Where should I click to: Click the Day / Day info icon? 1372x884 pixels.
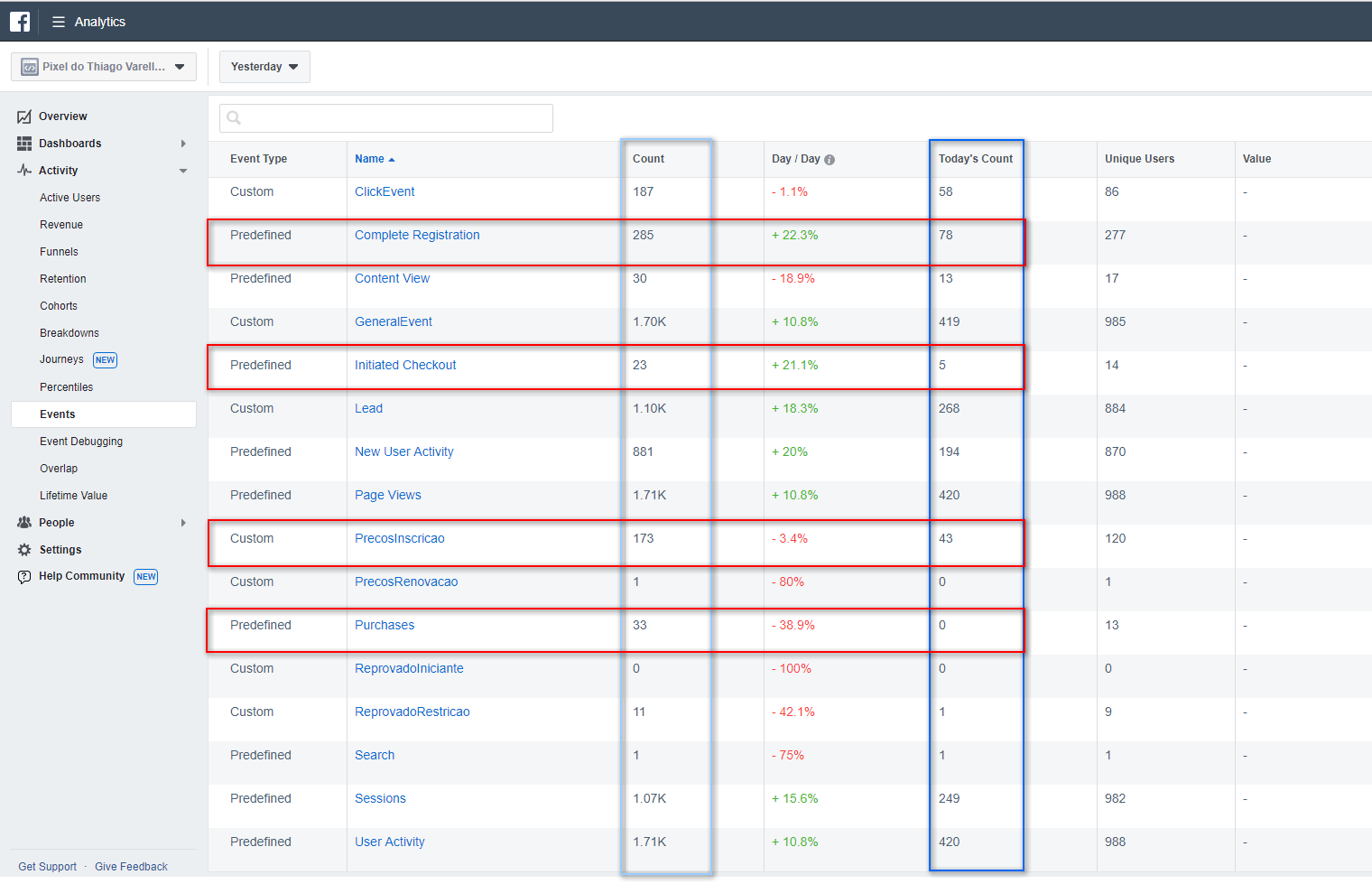(x=830, y=160)
